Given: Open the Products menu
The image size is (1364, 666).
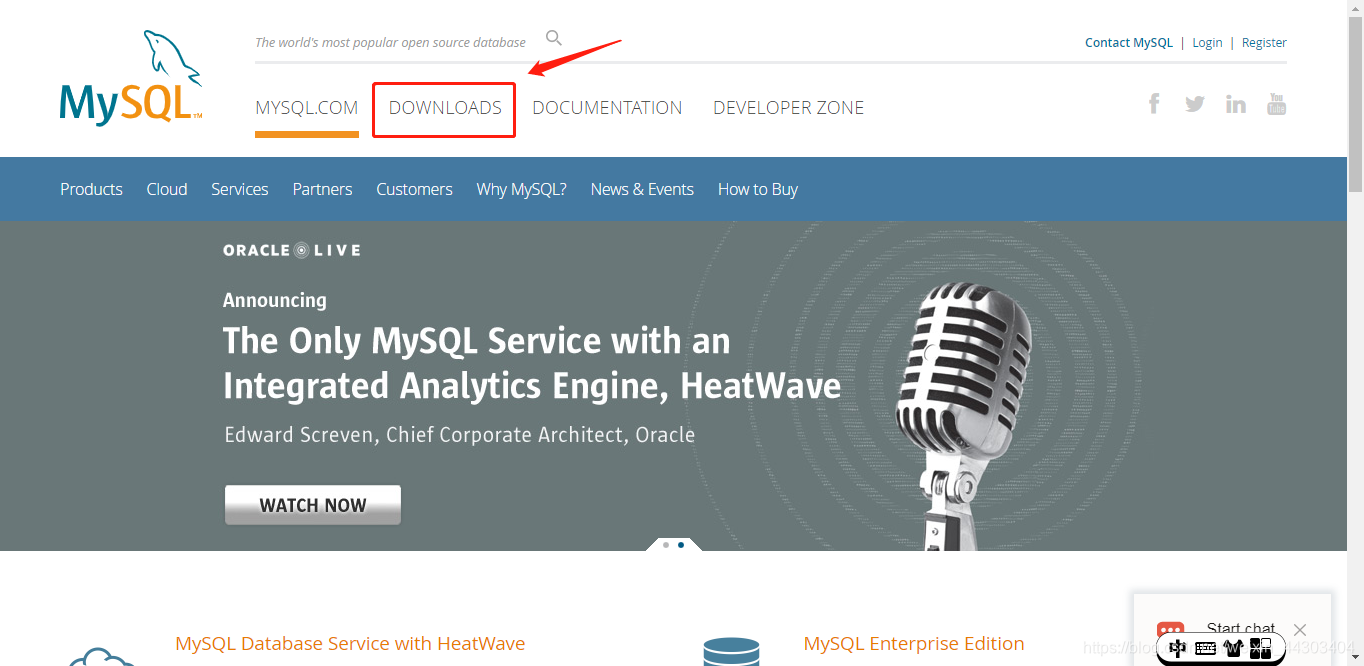Looking at the screenshot, I should 91,189.
